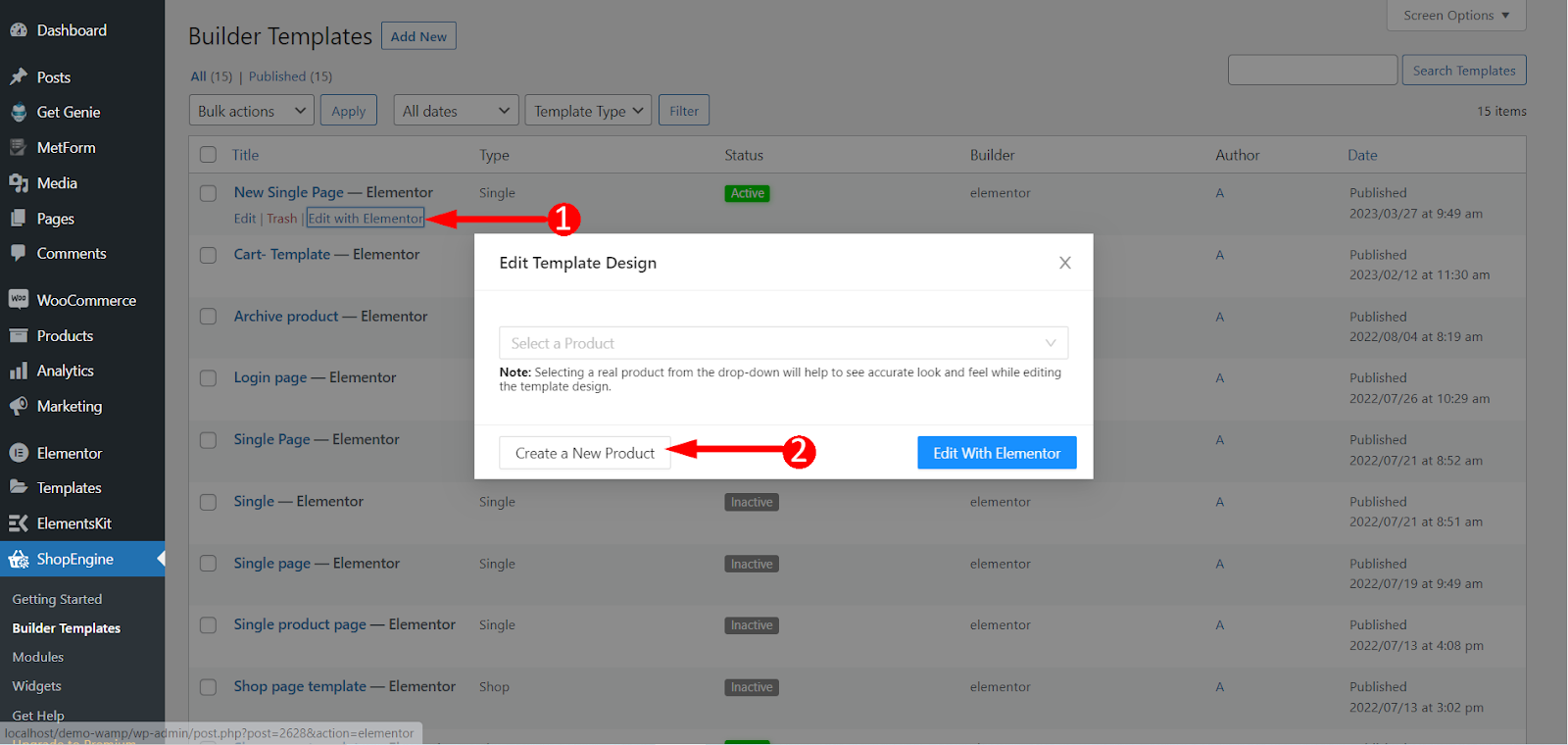
Task: Click the Edit link under New Single Page
Action: click(x=245, y=219)
